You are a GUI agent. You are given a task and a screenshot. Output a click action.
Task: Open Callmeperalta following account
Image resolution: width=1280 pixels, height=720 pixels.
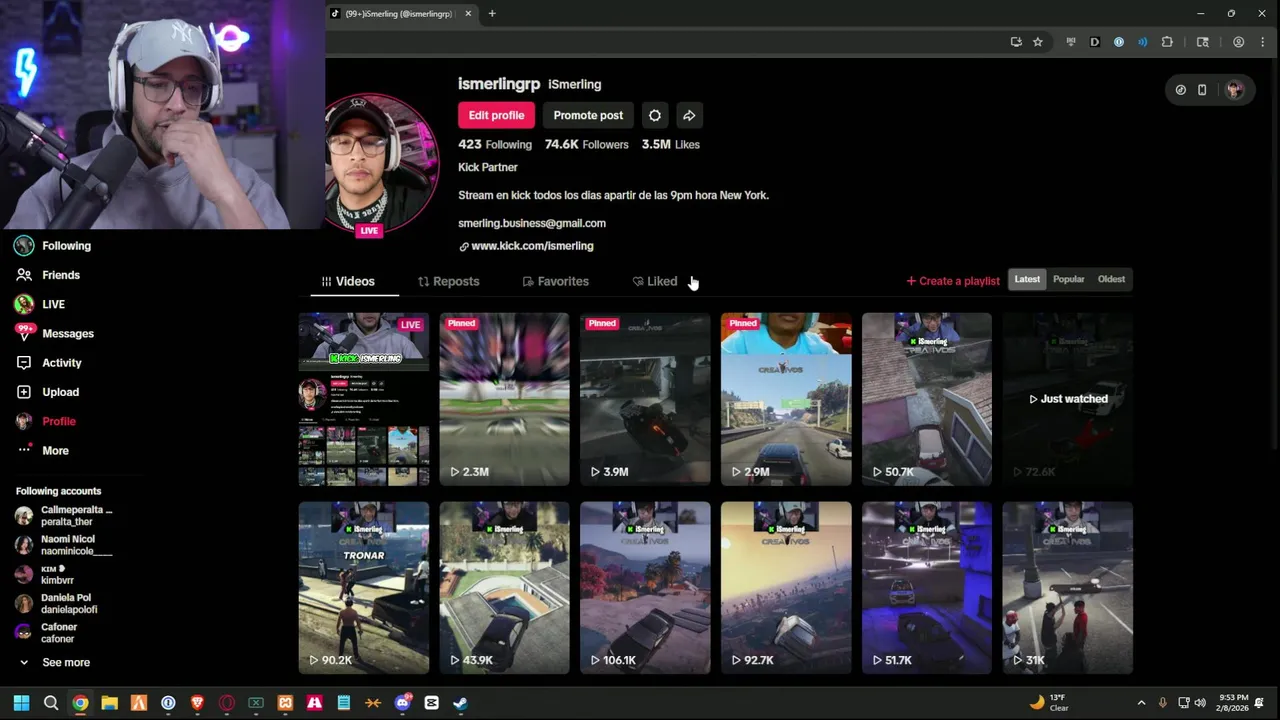pyautogui.click(x=63, y=516)
